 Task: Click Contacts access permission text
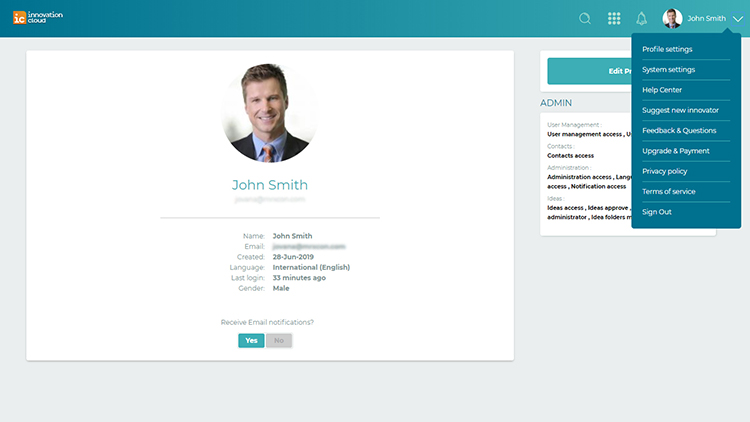pos(570,155)
